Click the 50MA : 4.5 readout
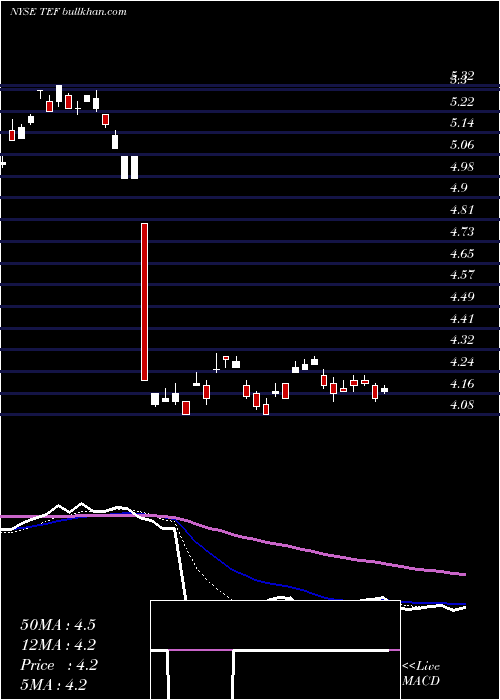 click(58, 625)
